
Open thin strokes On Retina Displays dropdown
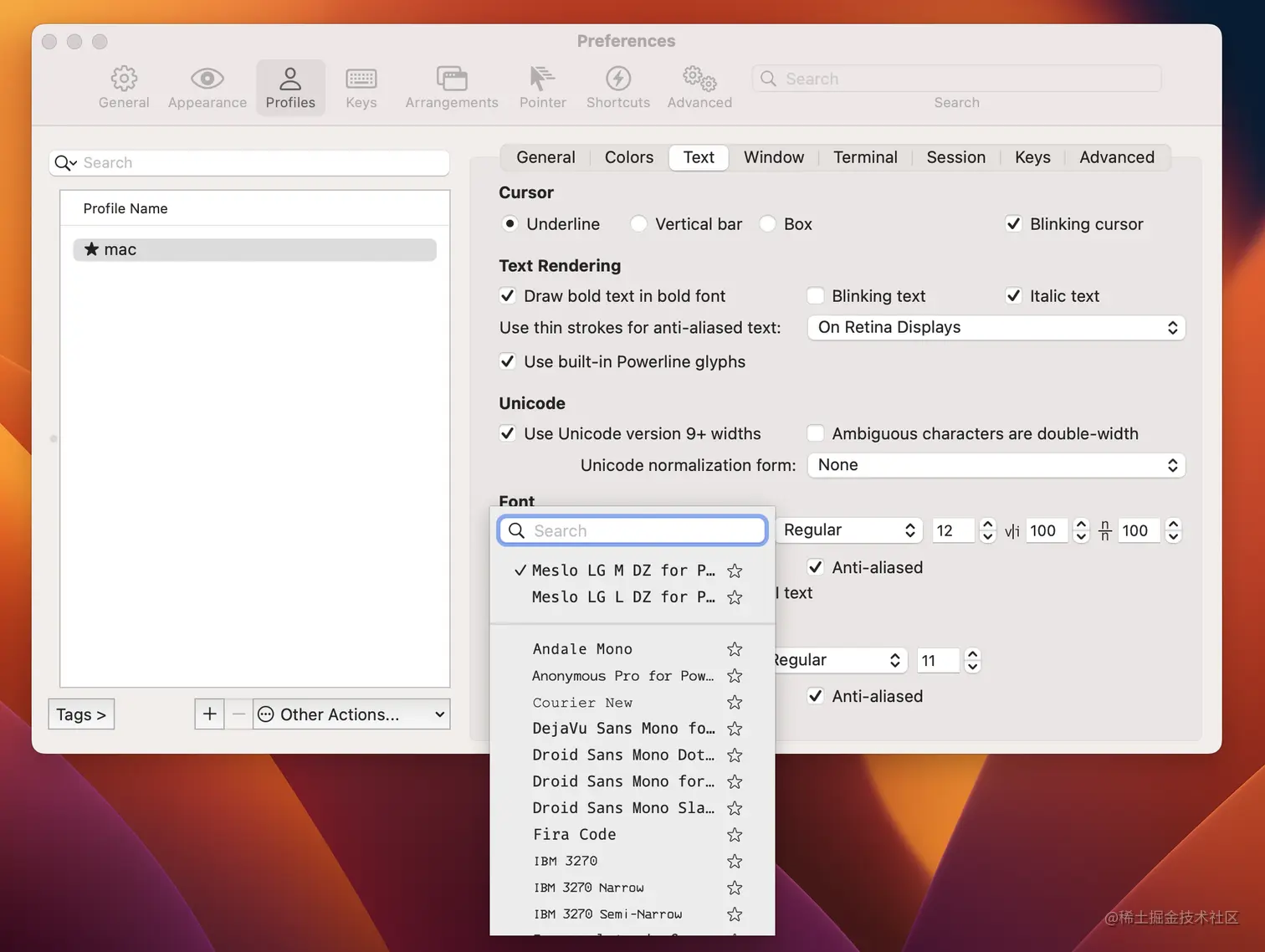tap(996, 328)
